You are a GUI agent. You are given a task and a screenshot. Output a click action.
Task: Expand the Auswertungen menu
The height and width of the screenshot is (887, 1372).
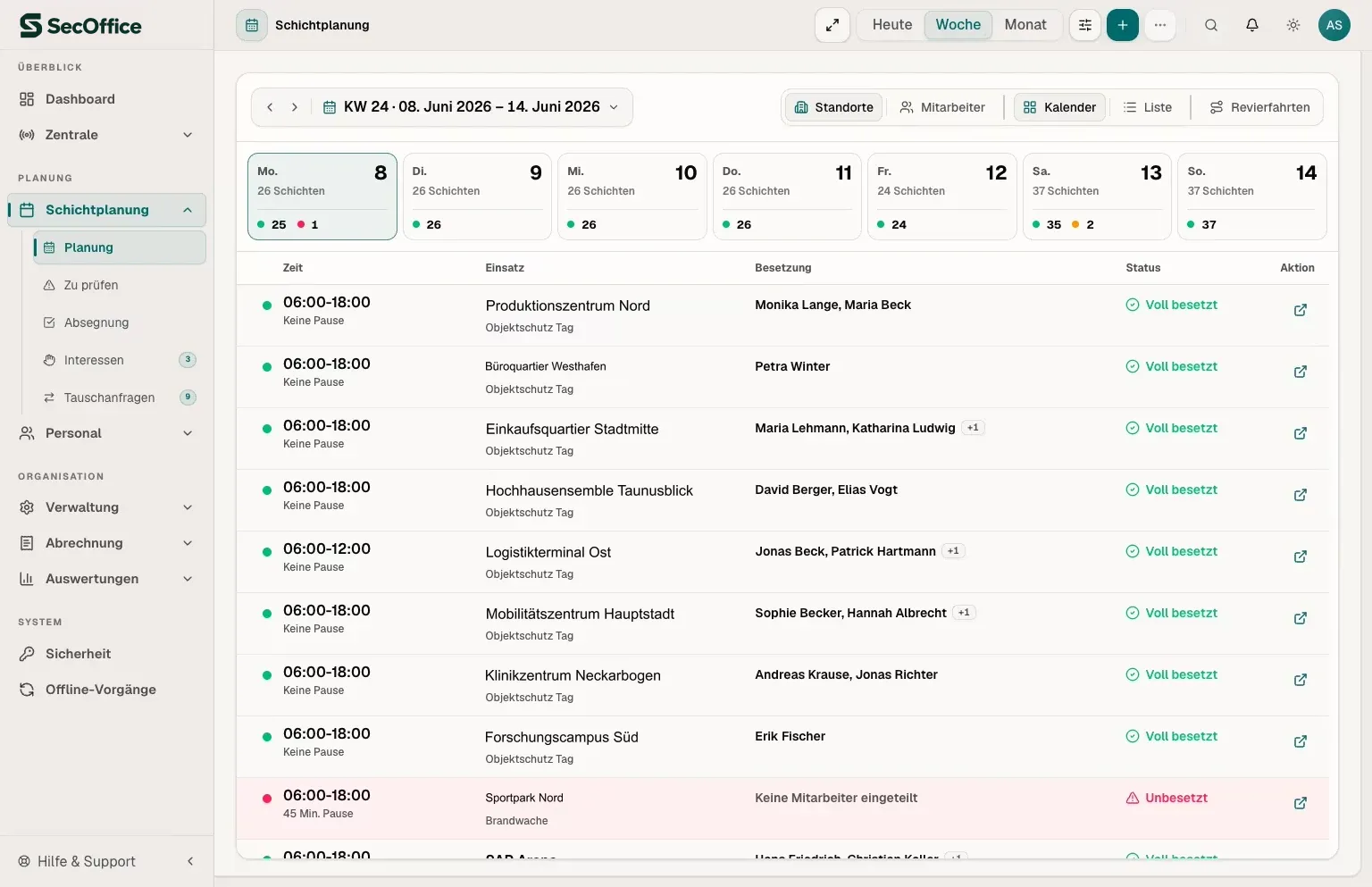tap(107, 579)
